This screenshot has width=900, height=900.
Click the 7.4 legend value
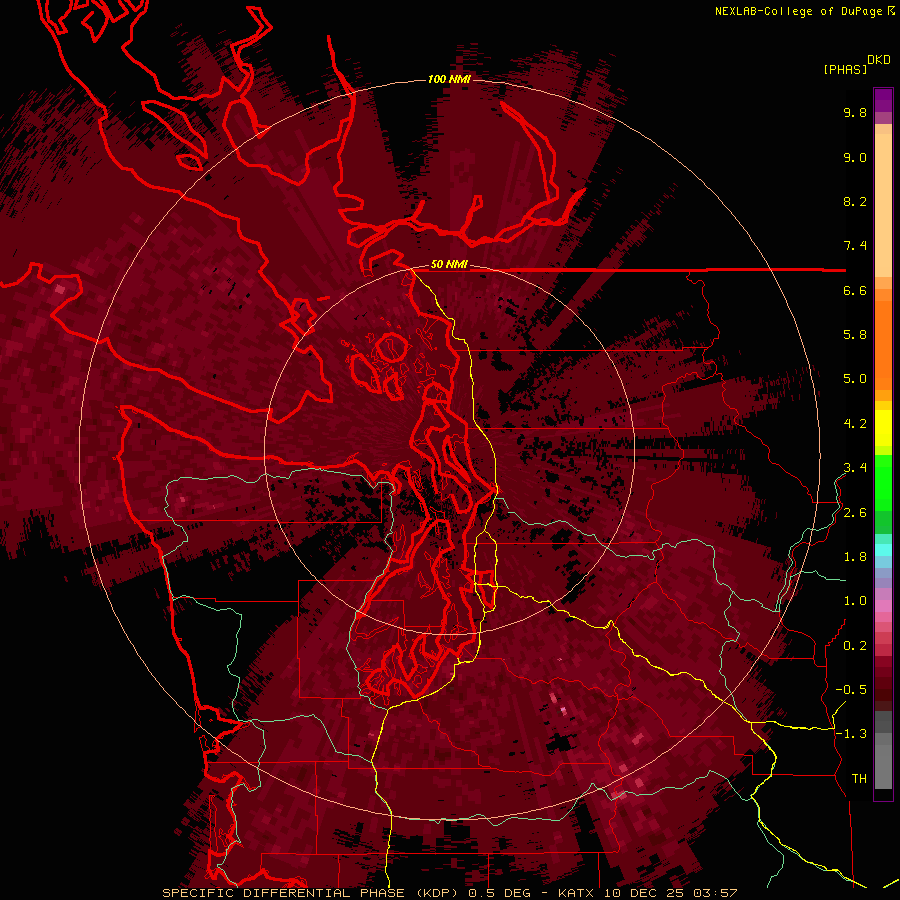click(x=855, y=246)
